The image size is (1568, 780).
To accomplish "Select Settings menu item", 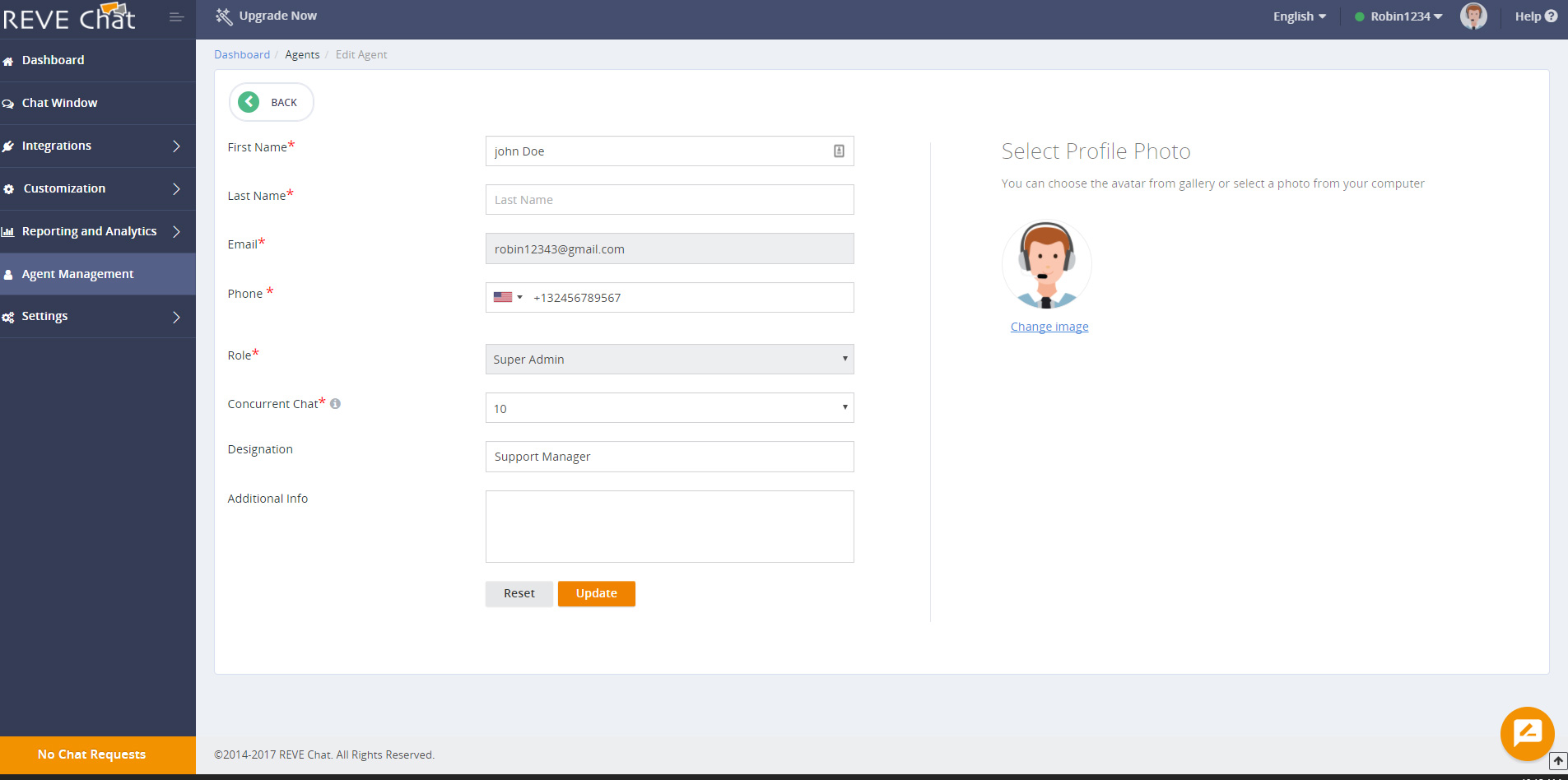I will tap(98, 317).
